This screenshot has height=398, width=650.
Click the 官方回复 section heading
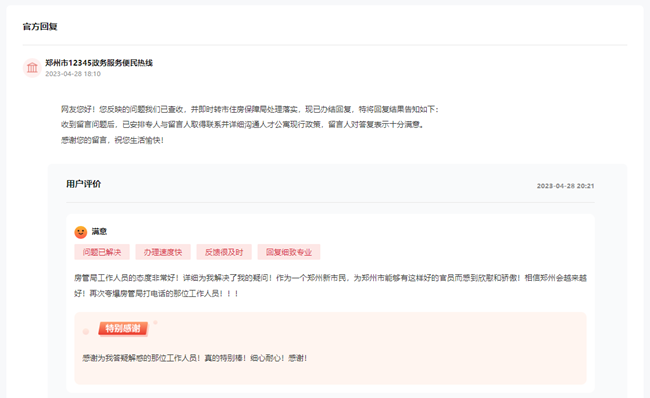40,27
